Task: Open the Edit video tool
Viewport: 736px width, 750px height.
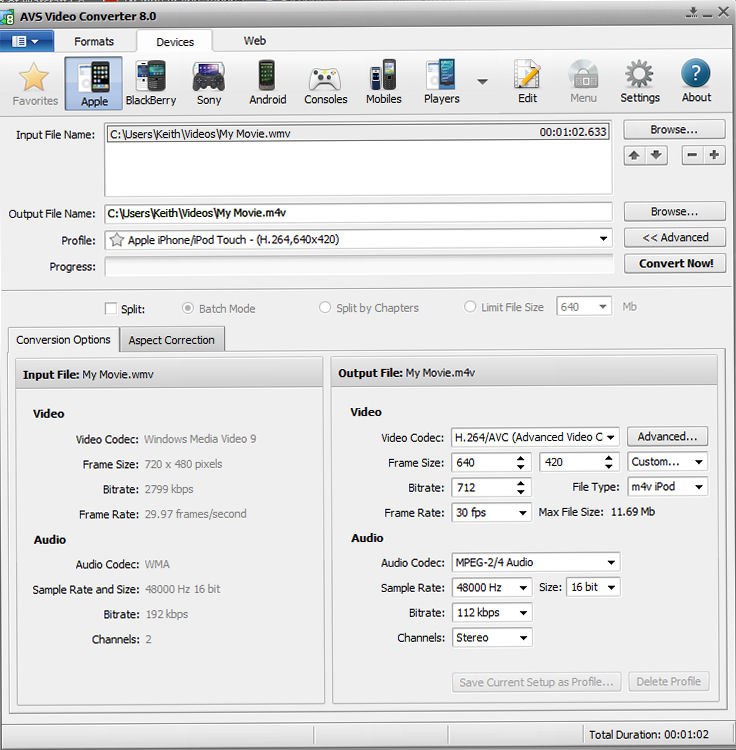Action: click(527, 82)
